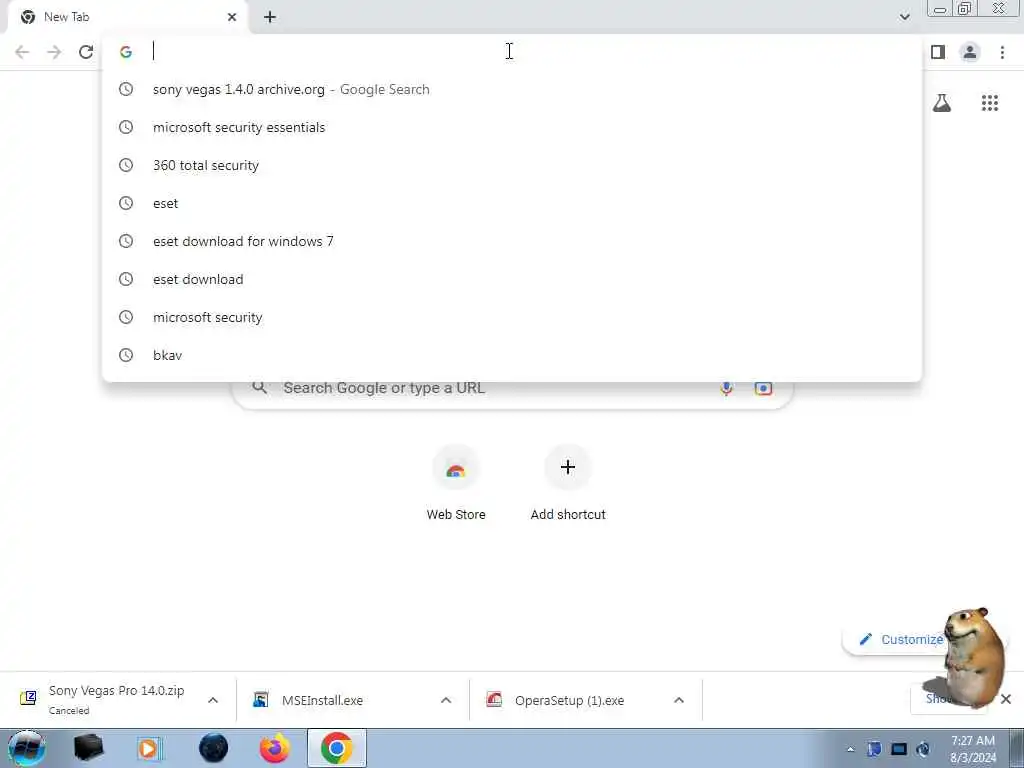Reload the page with the refresh icon

point(86,52)
